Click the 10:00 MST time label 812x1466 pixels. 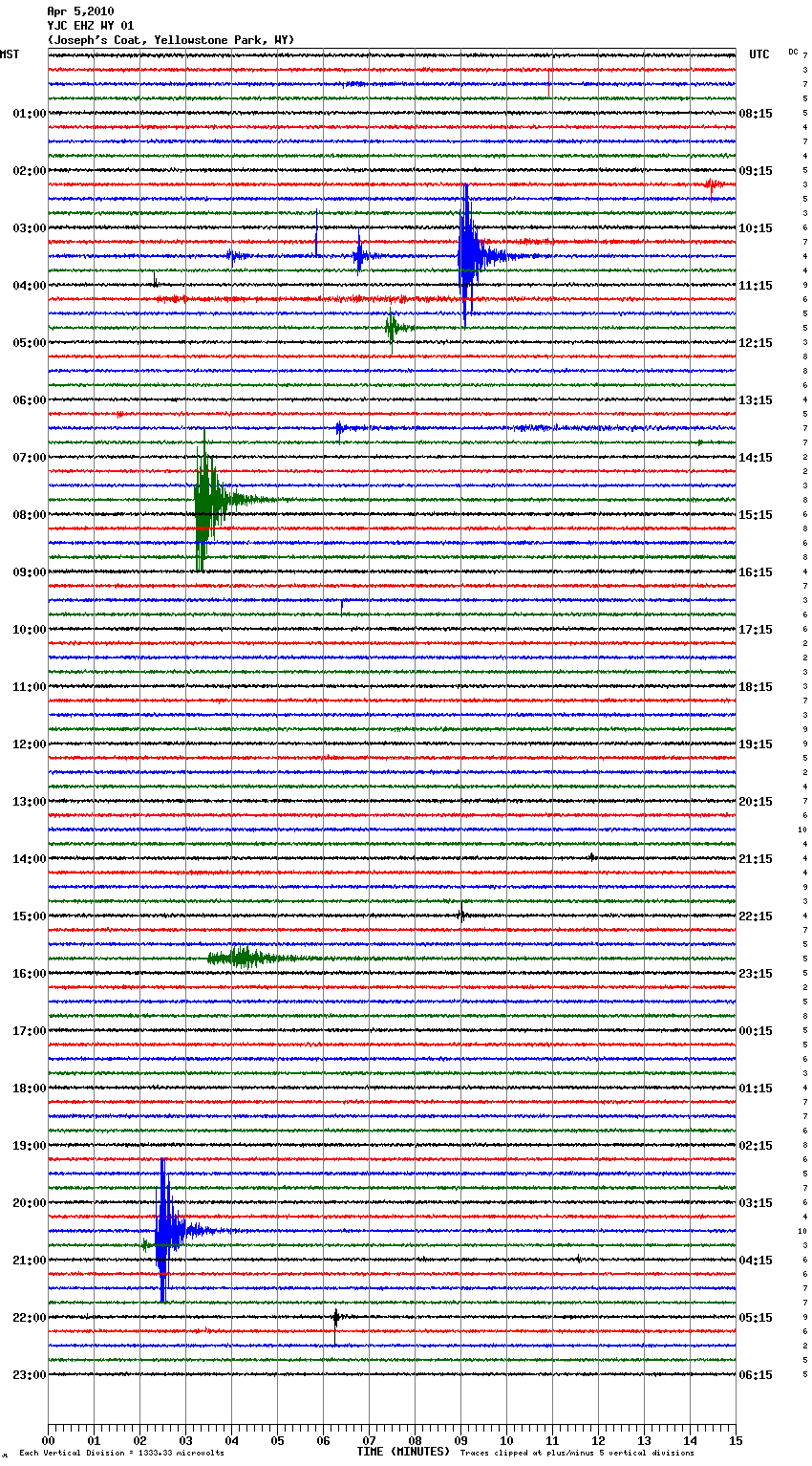coord(29,630)
